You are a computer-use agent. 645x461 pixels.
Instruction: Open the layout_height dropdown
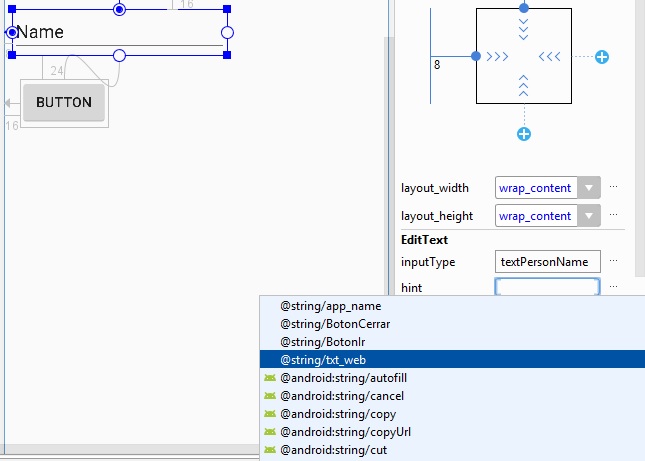coord(590,216)
